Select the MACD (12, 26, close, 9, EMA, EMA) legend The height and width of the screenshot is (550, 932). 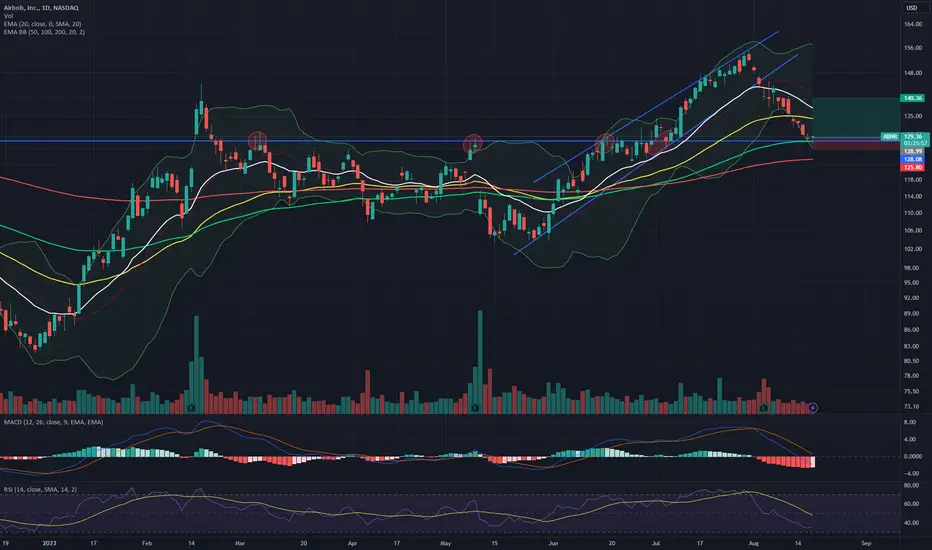pos(53,422)
